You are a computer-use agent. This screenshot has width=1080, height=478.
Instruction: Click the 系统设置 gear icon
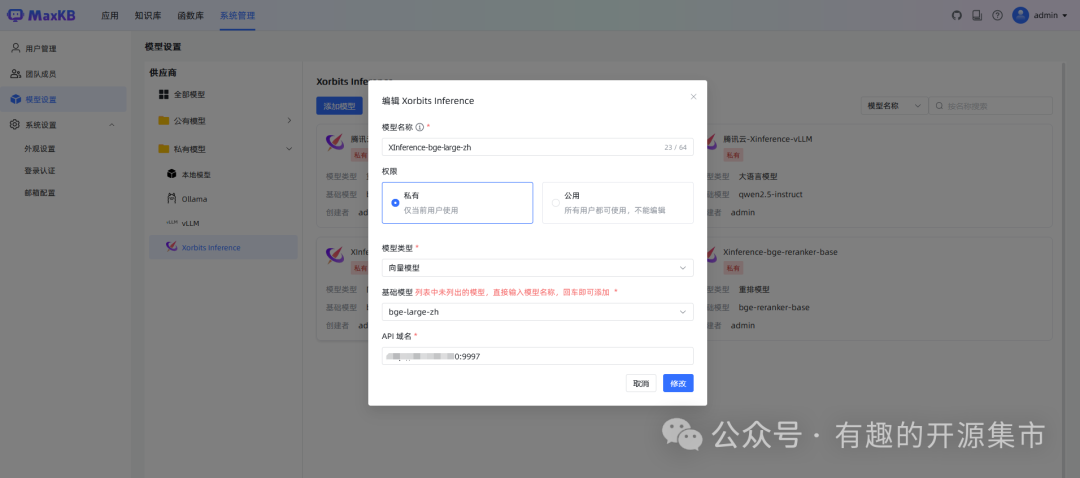(x=16, y=125)
